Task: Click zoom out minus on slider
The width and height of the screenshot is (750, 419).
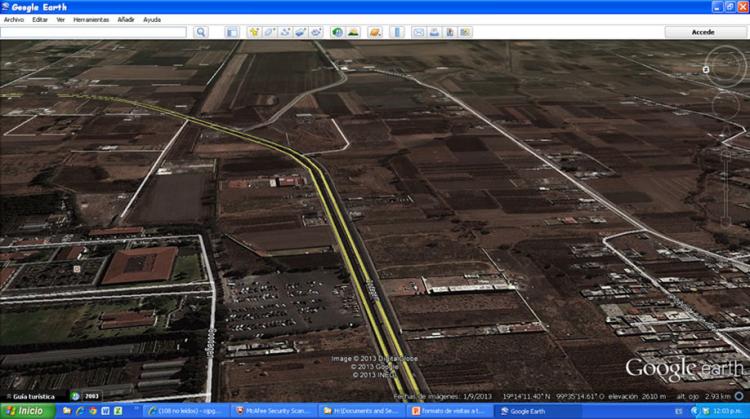Action: [x=726, y=222]
